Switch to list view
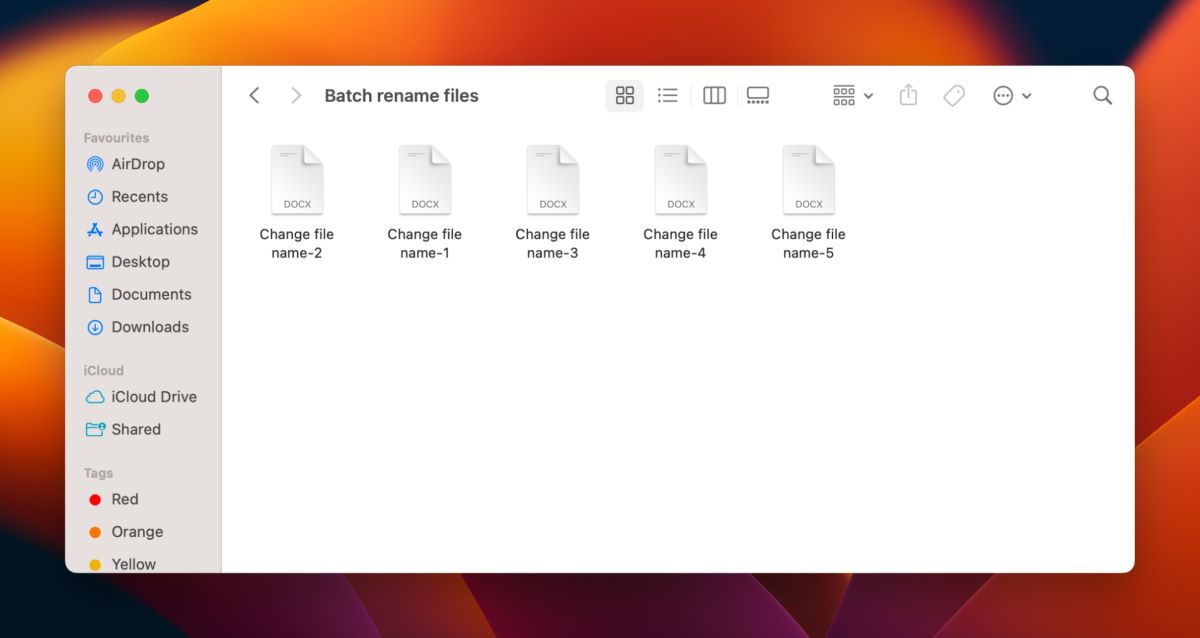The height and width of the screenshot is (638, 1200). (x=668, y=95)
